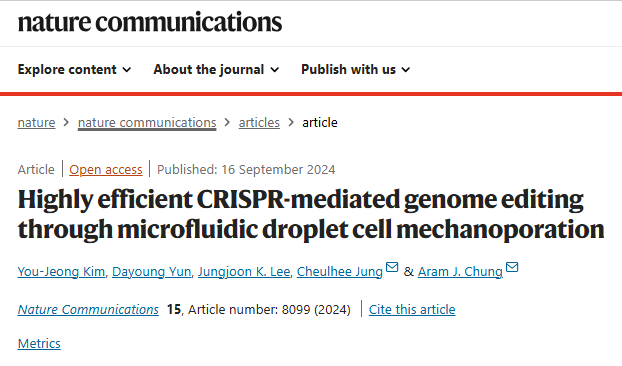Navigate to the articles breadcrumb
Image resolution: width=622 pixels, height=366 pixels.
point(259,123)
